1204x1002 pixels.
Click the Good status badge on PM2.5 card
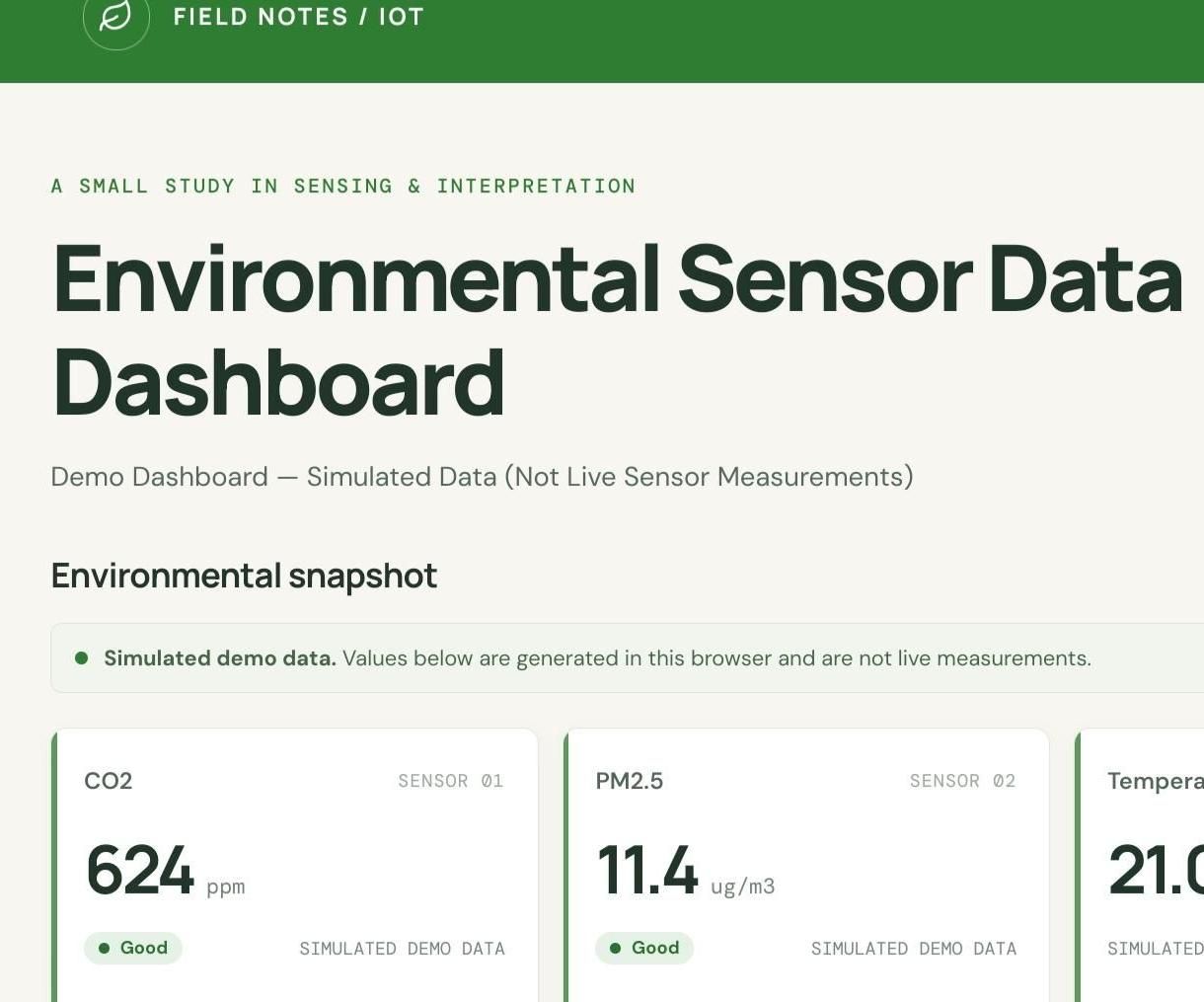tap(644, 948)
